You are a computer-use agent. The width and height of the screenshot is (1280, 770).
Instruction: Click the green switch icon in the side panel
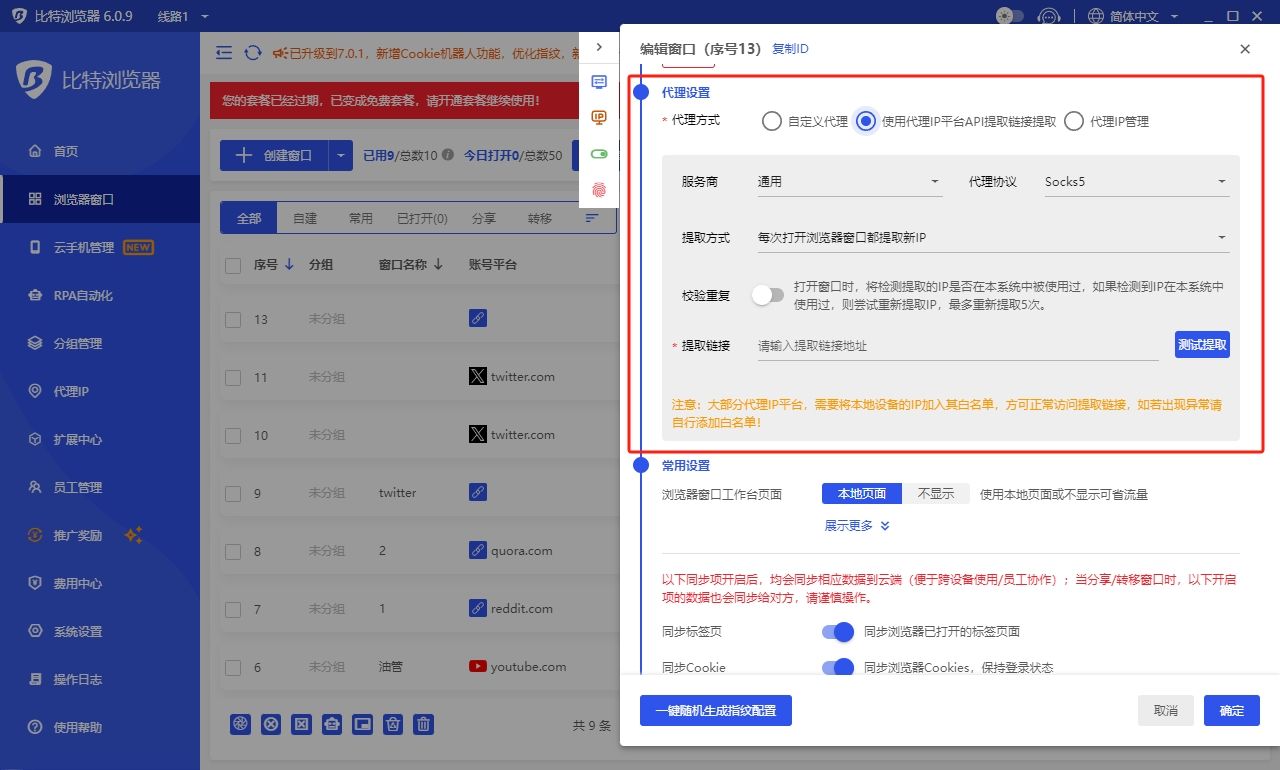point(598,154)
